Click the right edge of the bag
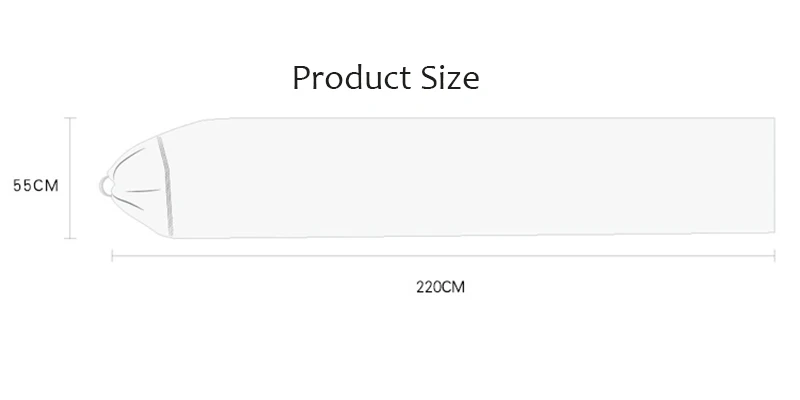 pos(774,175)
